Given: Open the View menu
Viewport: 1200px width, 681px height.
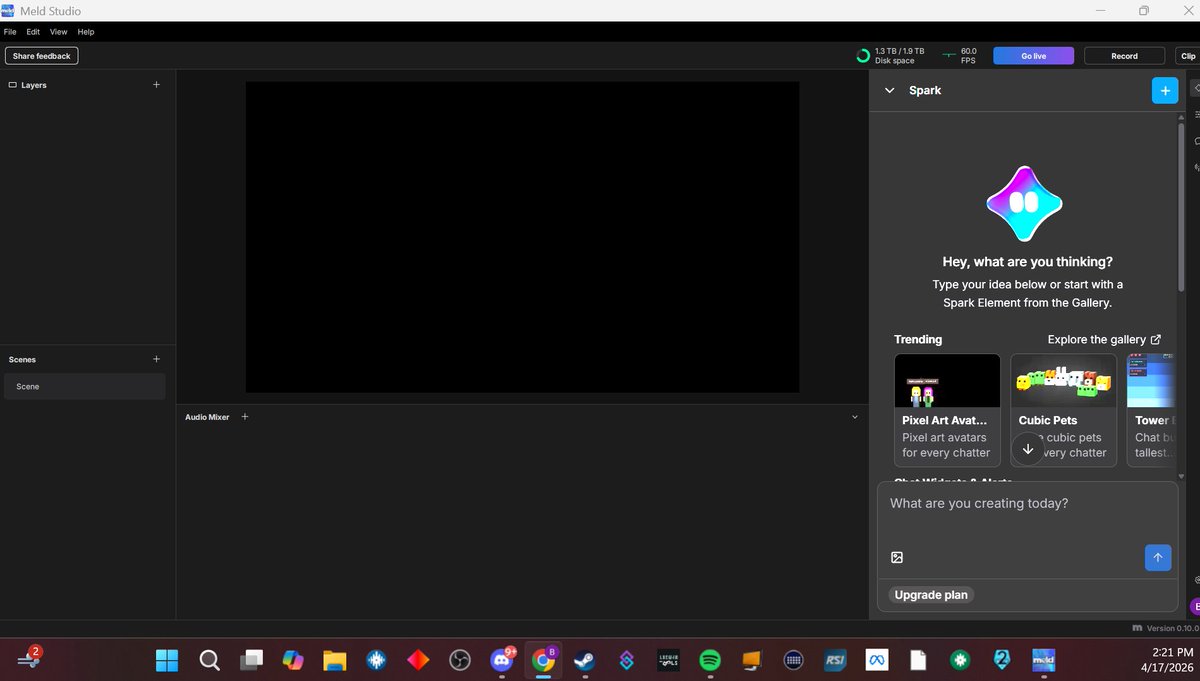Looking at the screenshot, I should (x=59, y=32).
